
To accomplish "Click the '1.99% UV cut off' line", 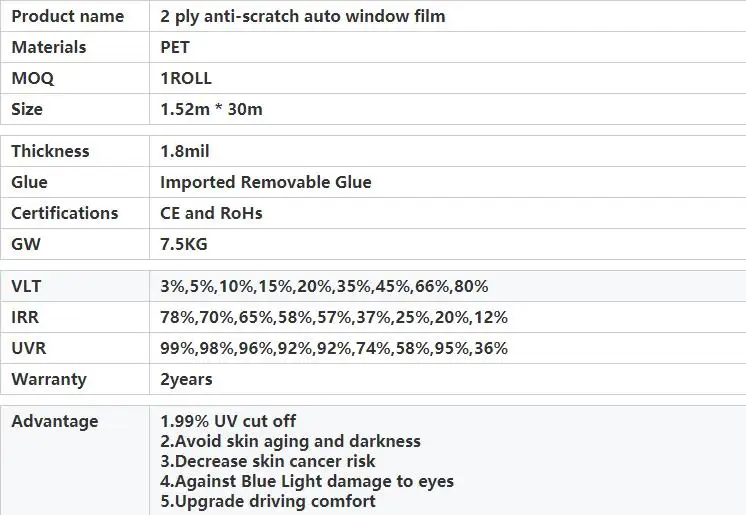I will click(x=228, y=421).
